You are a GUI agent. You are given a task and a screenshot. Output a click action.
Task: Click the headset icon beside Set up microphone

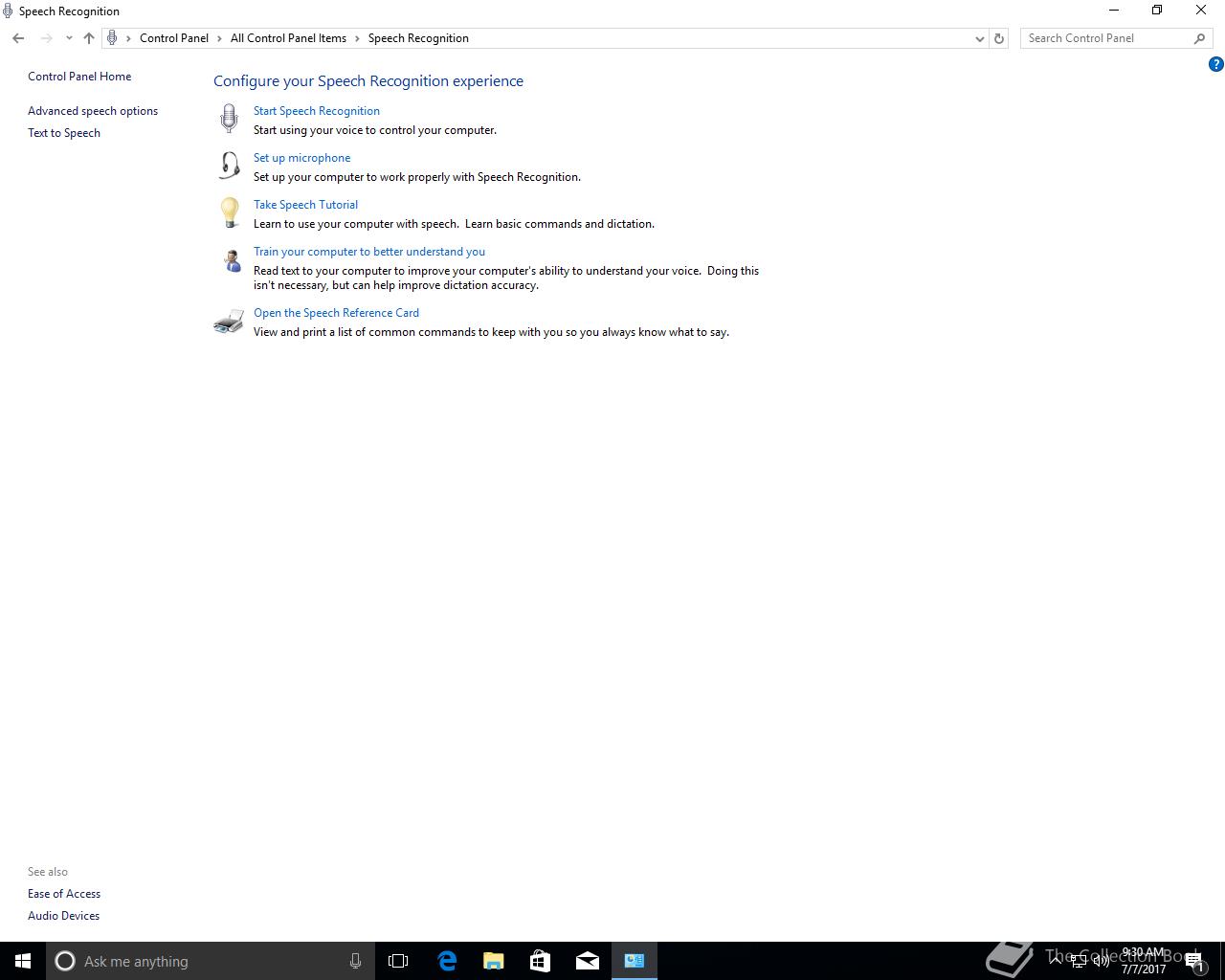(x=229, y=166)
